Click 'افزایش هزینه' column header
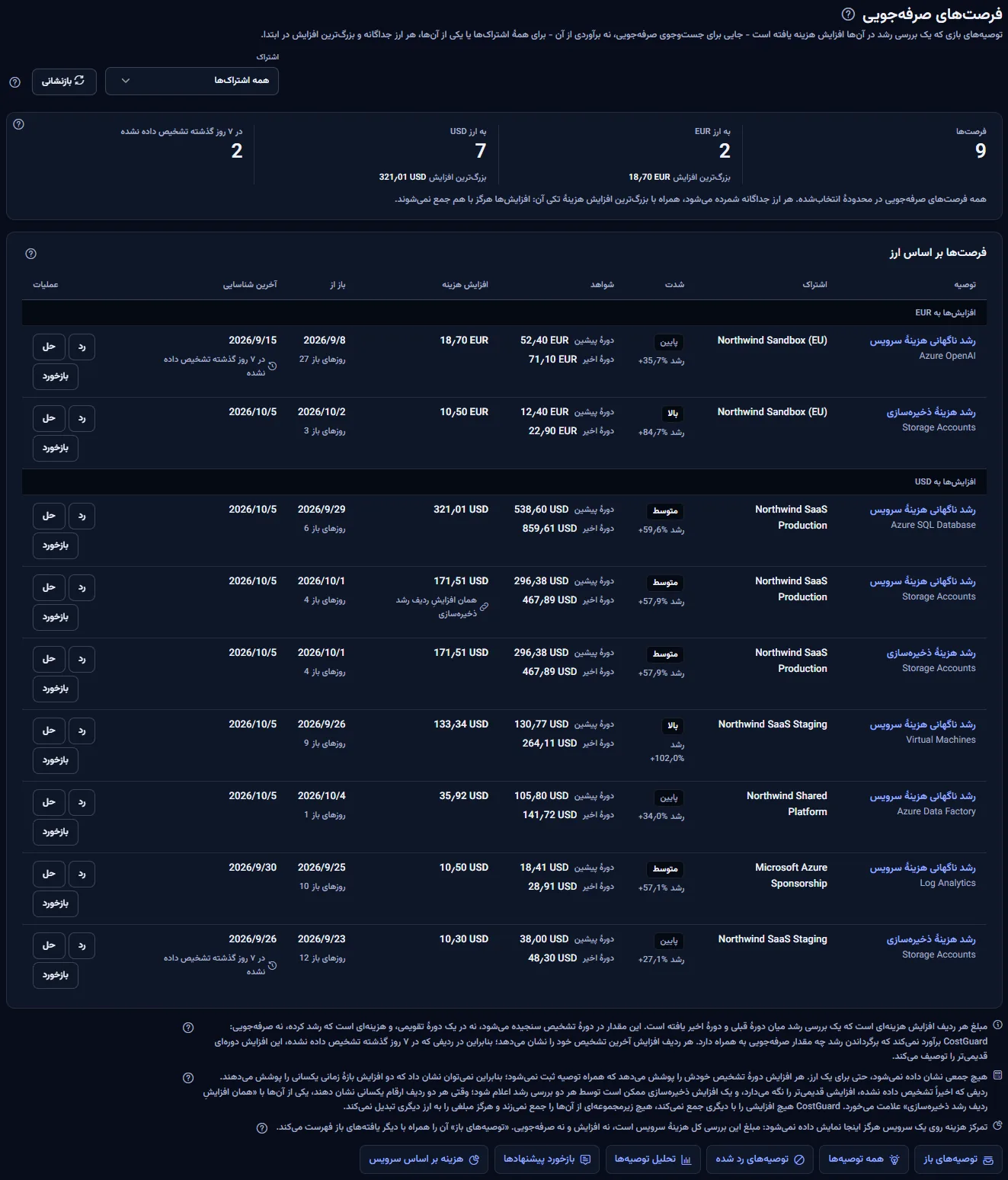This screenshot has width=1008, height=1180. click(x=465, y=285)
